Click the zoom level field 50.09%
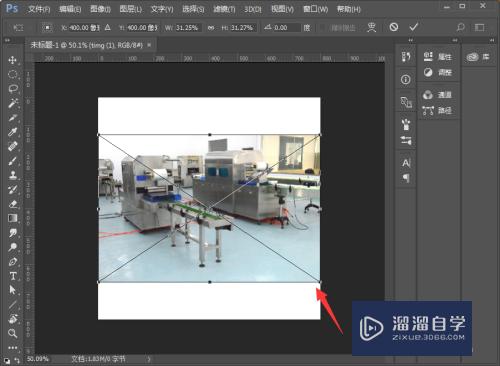Viewport: 500px width, 366px height. (x=38, y=359)
